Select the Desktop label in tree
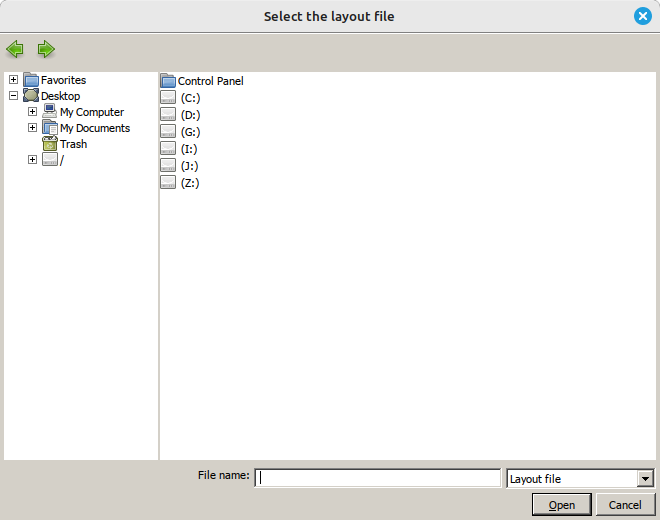 click(61, 96)
